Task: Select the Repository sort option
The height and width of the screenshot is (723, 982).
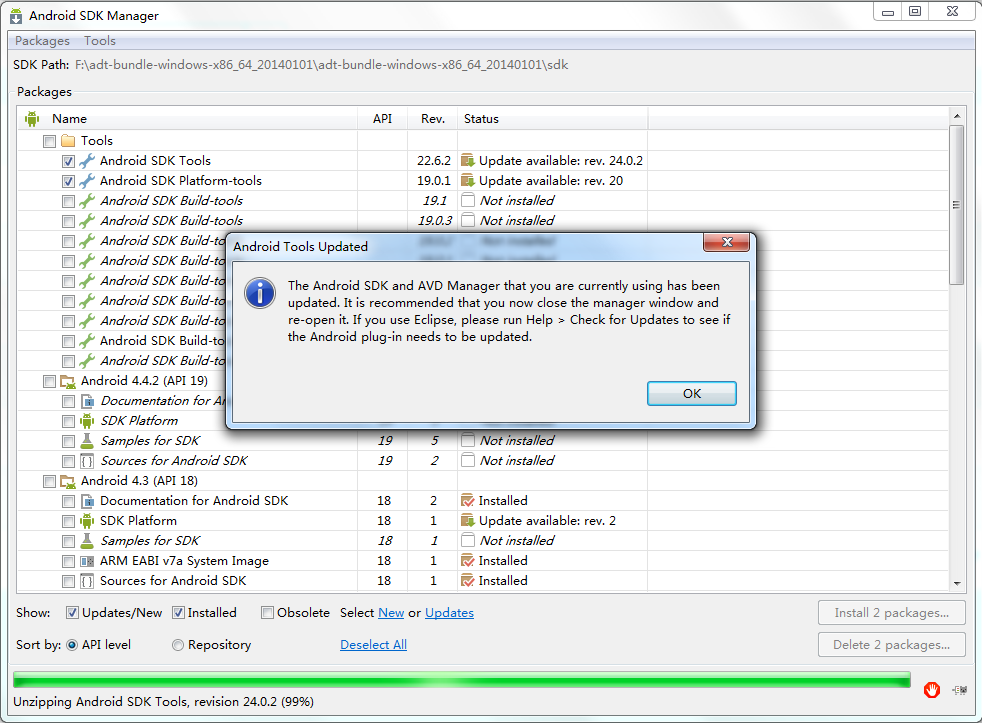Action: (x=178, y=645)
